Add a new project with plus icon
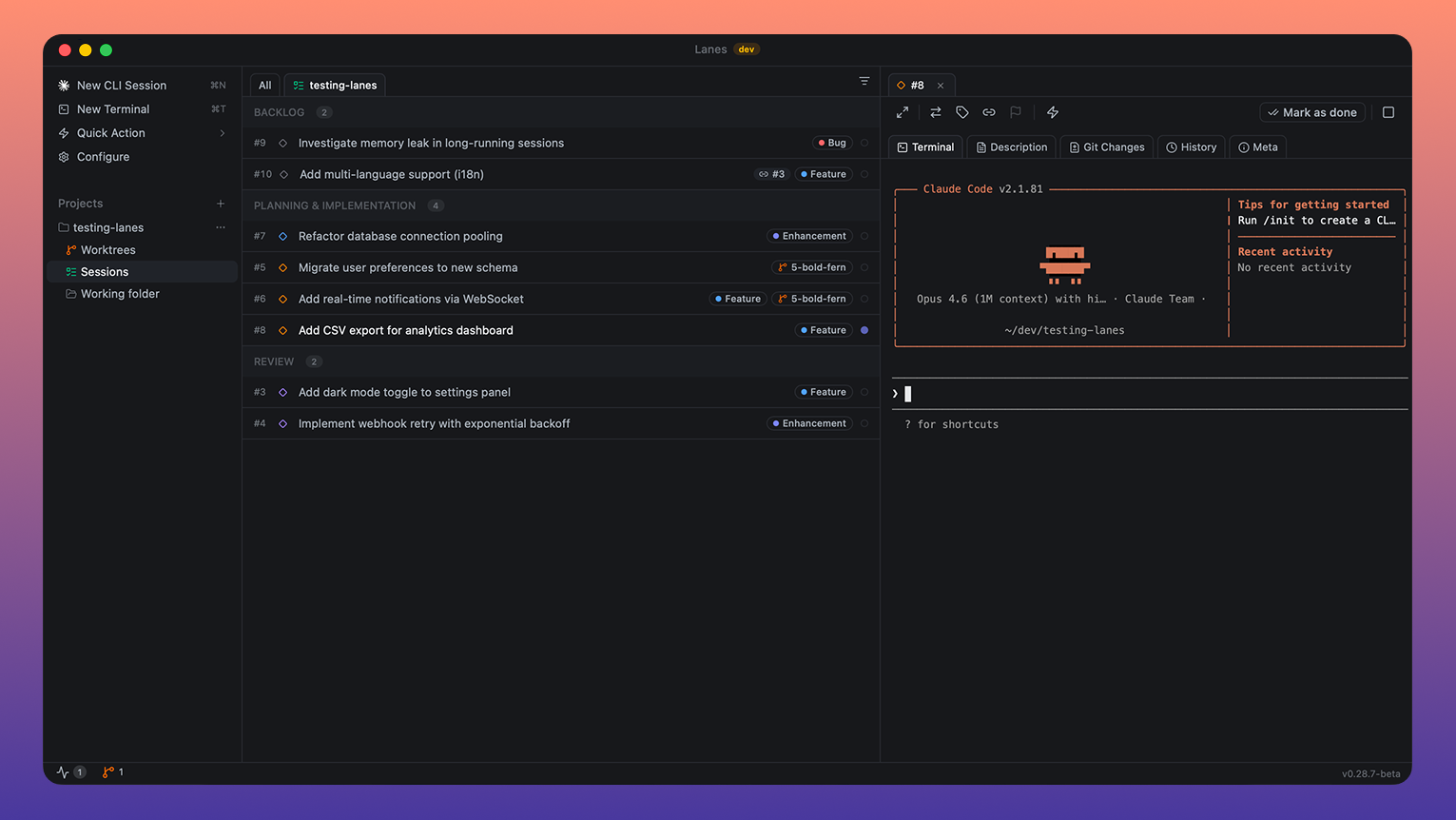1456x820 pixels. tap(221, 204)
